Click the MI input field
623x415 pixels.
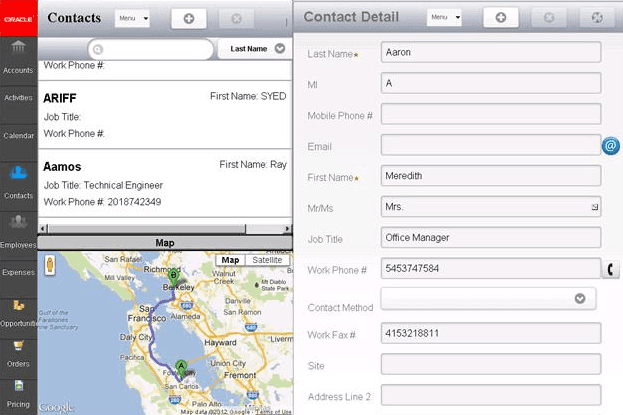[x=491, y=83]
